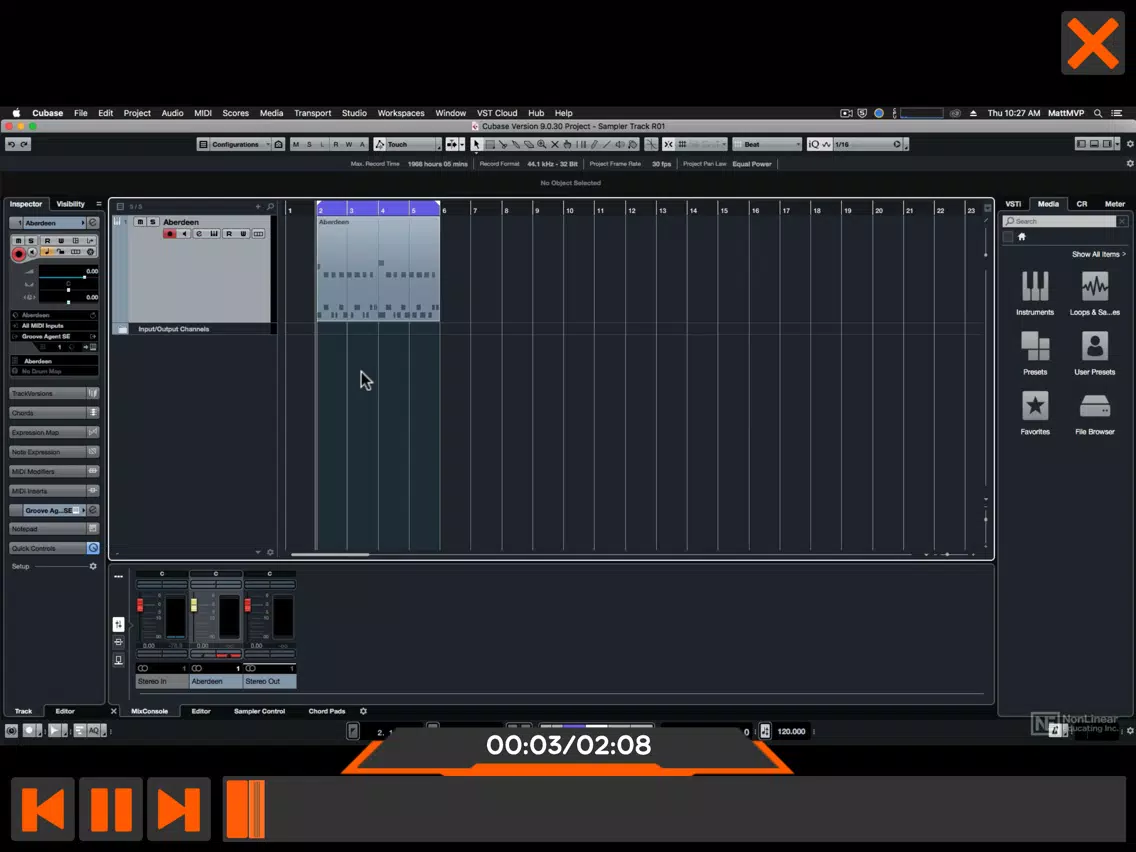
Task: Pause the video playback
Action: 111,809
